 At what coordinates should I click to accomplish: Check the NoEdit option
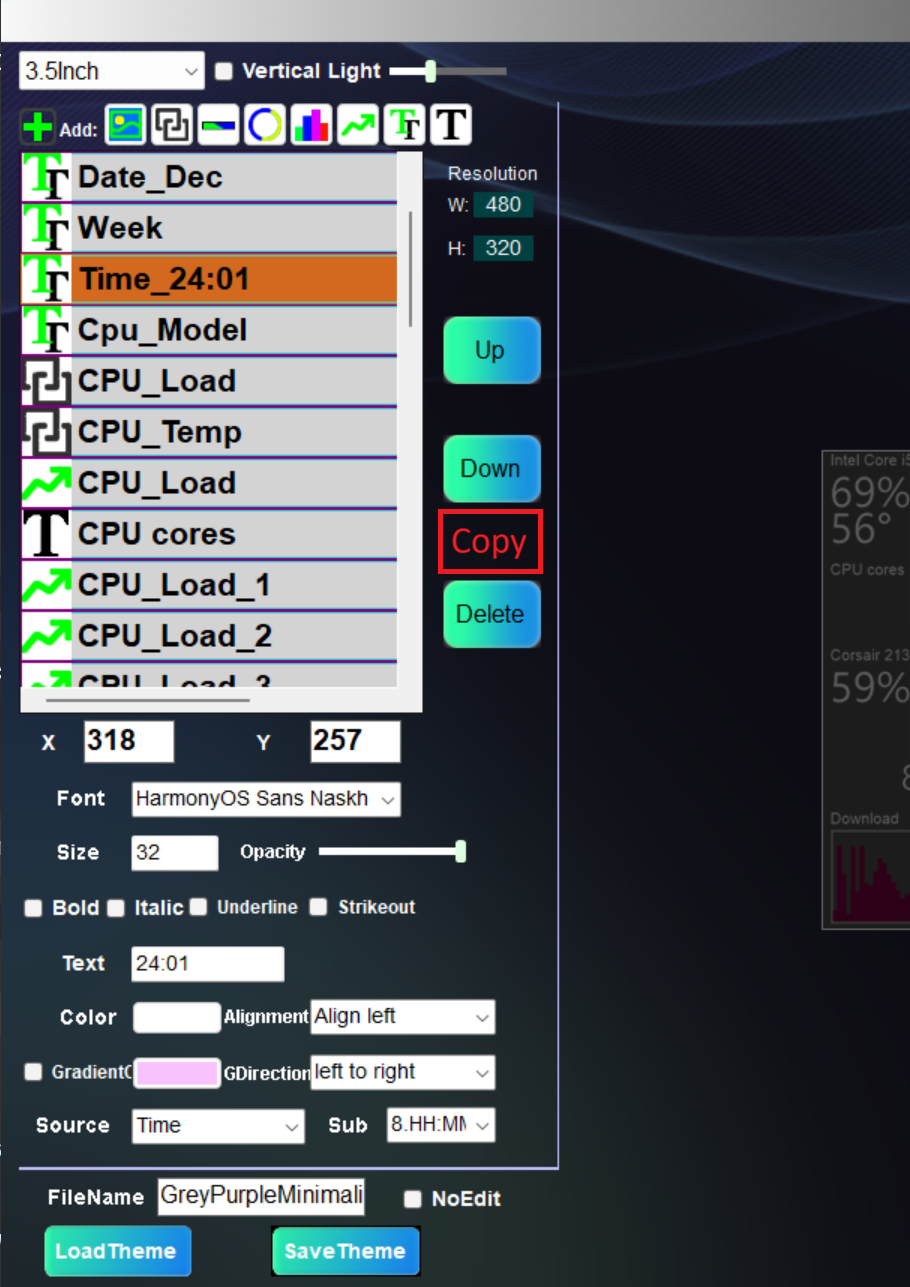pos(413,1199)
